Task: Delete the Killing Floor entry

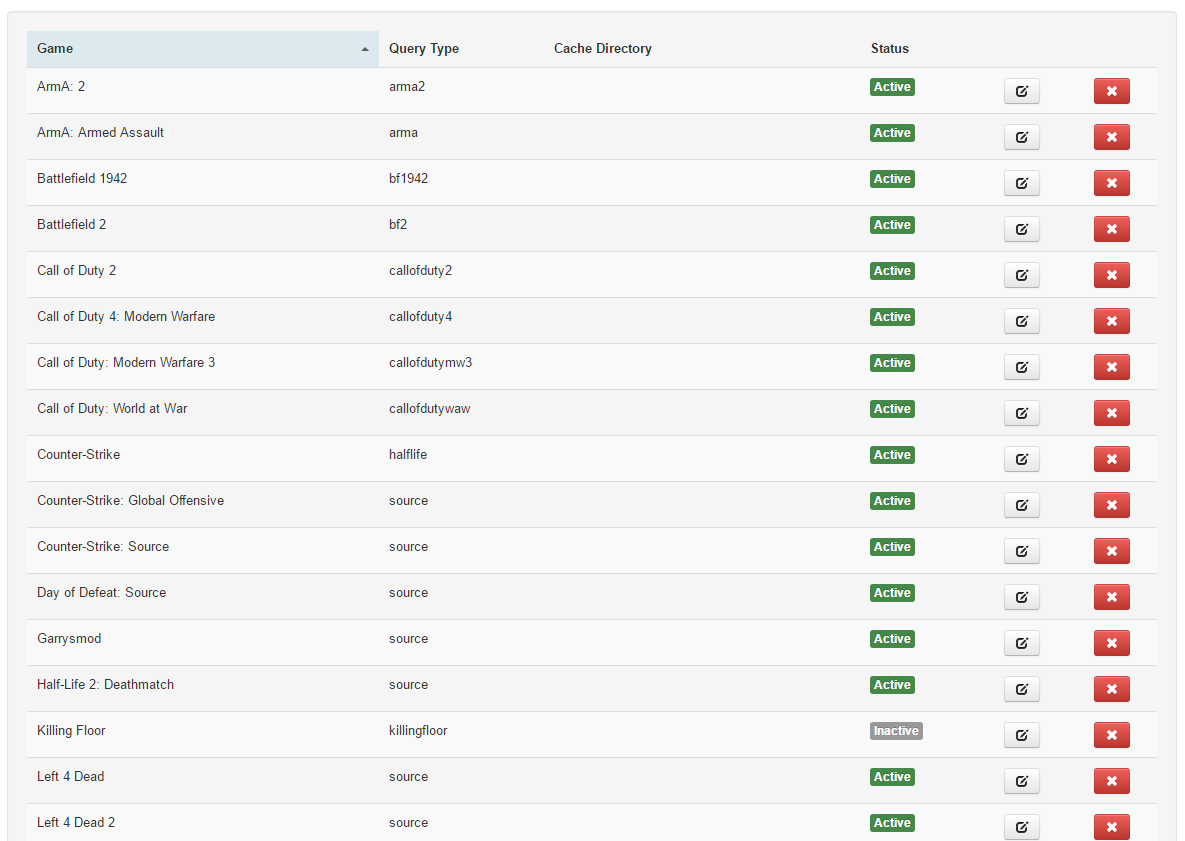Action: tap(1112, 735)
